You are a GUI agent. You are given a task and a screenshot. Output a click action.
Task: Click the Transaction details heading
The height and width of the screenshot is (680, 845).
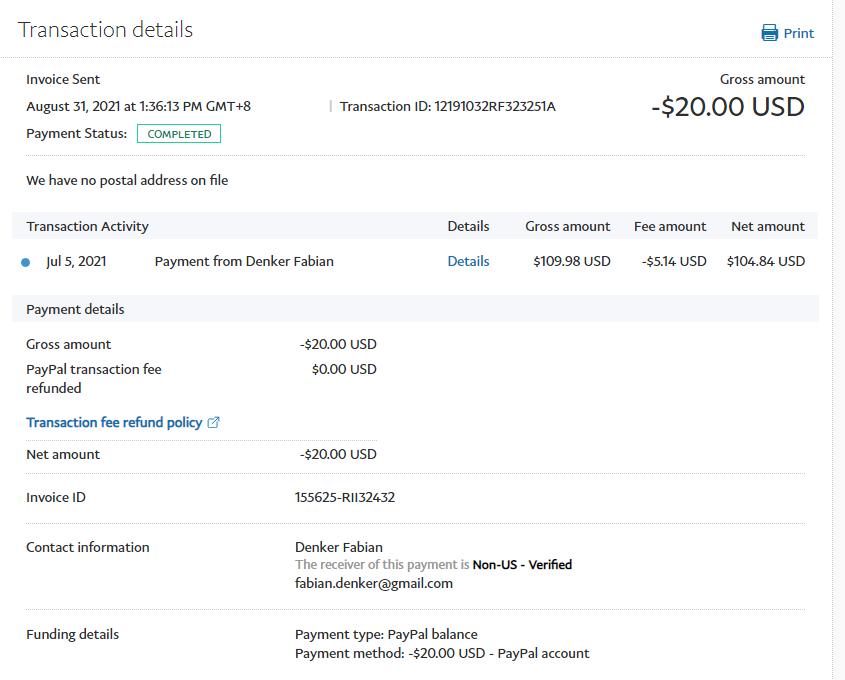pyautogui.click(x=105, y=30)
